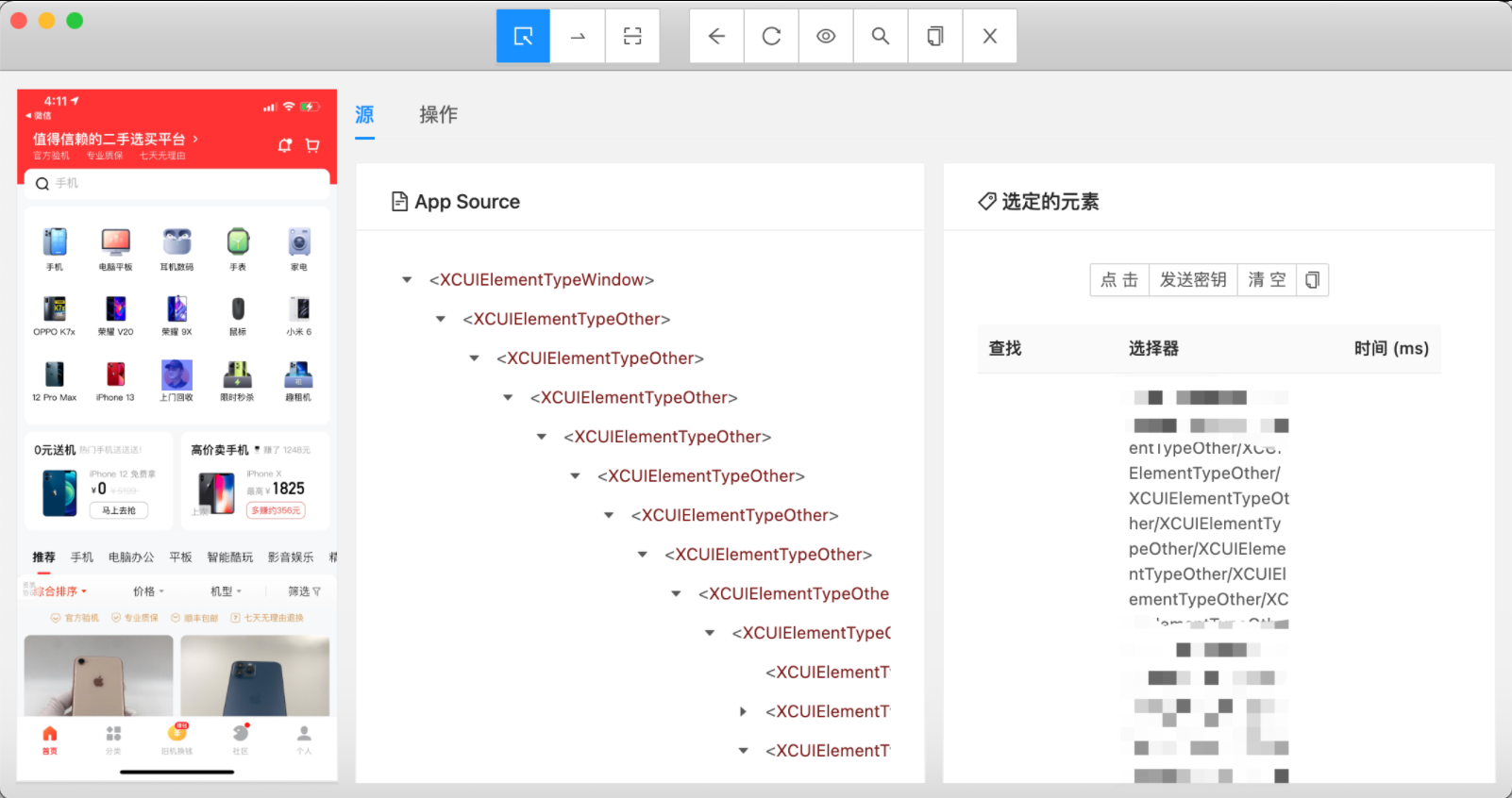Click the 时间 (ms) column header
The width and height of the screenshot is (1512, 798).
tap(1391, 348)
